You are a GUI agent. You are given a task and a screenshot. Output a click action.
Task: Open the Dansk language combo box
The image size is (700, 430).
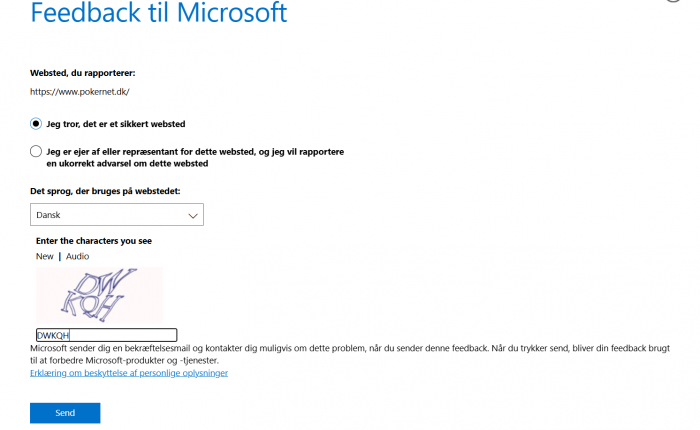tap(117, 215)
